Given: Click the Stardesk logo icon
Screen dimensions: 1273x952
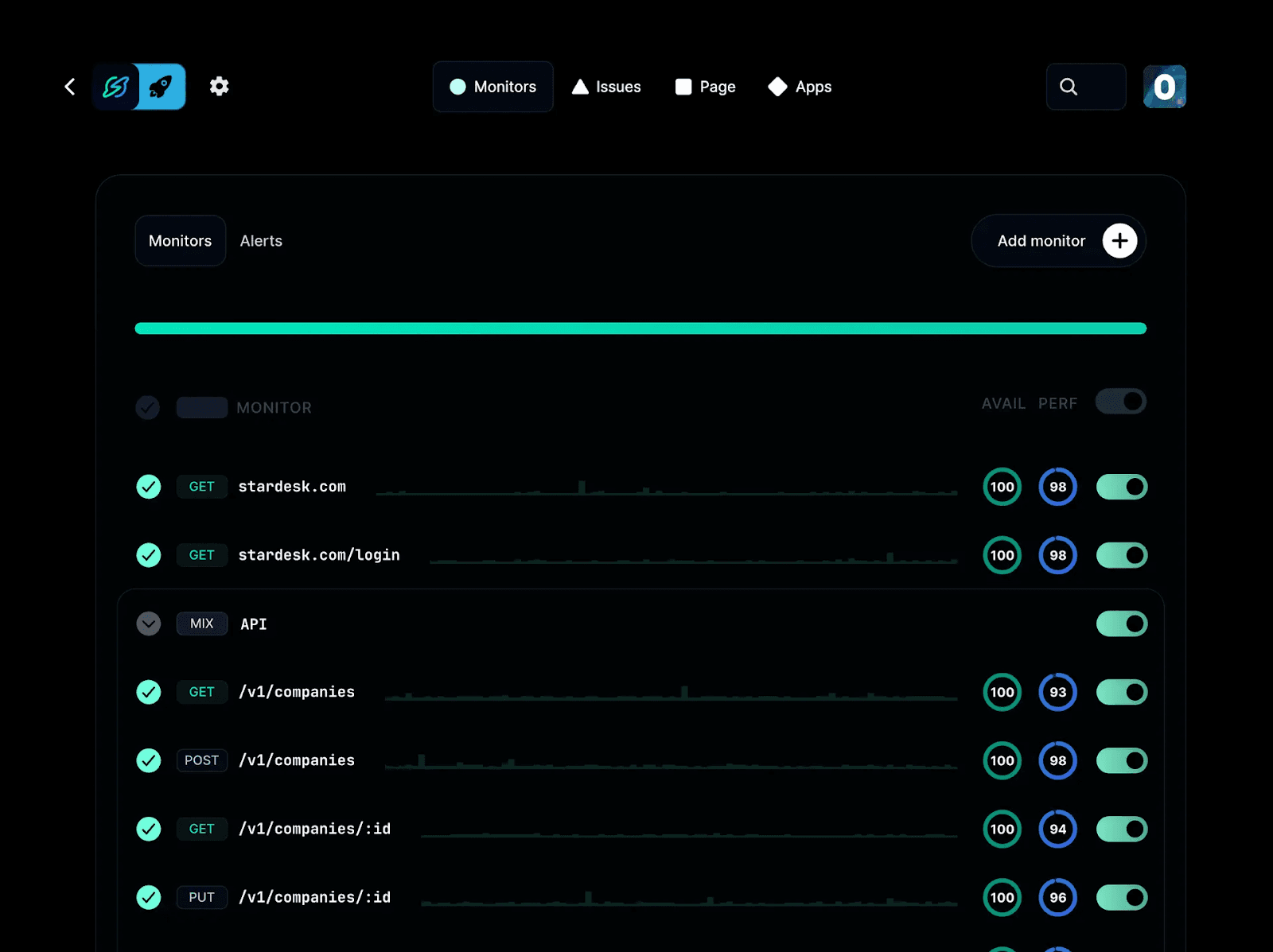Looking at the screenshot, I should (116, 86).
